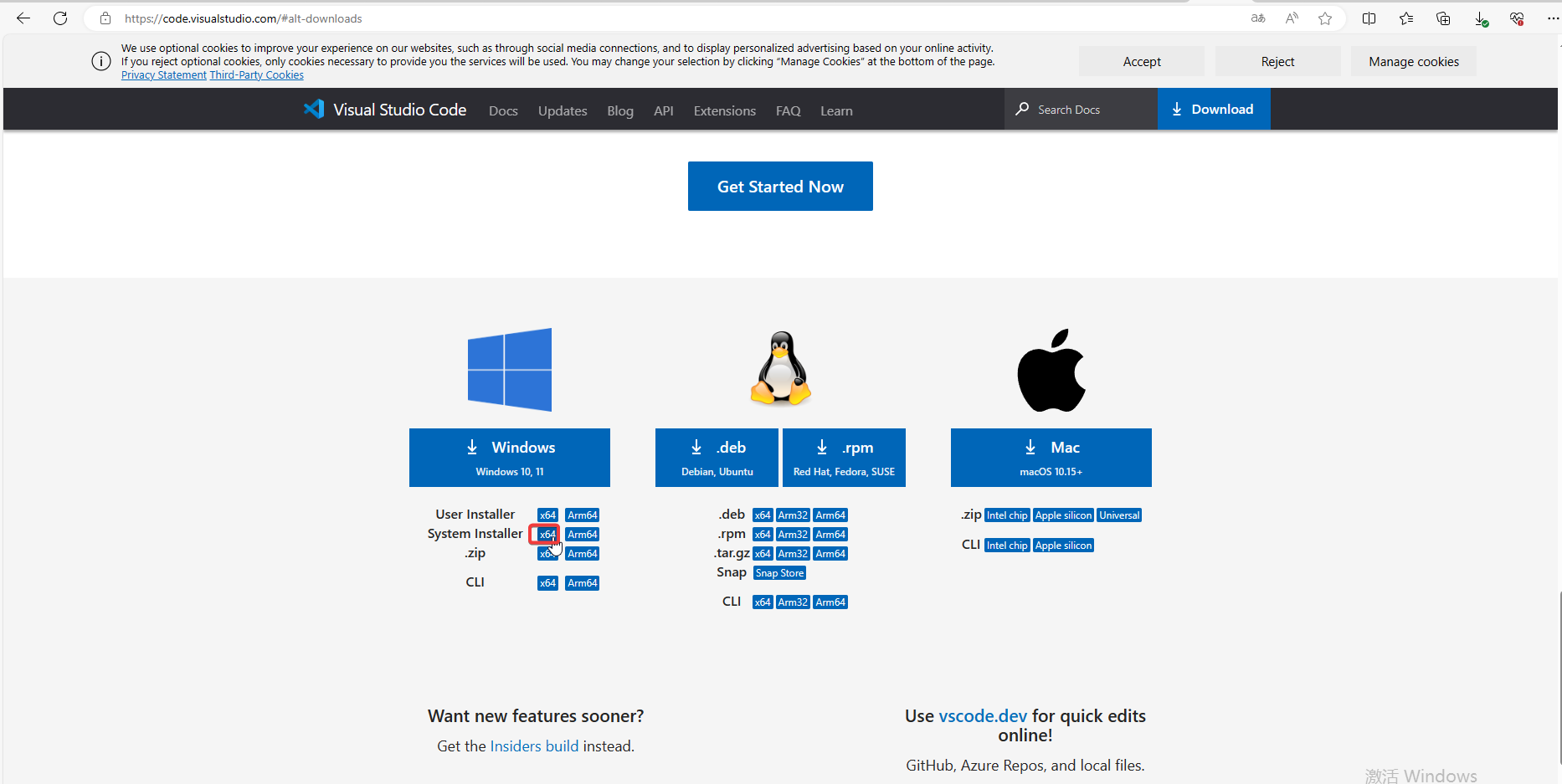1562x784 pixels.
Task: Click the browser address bar URL
Action: pyautogui.click(x=244, y=18)
